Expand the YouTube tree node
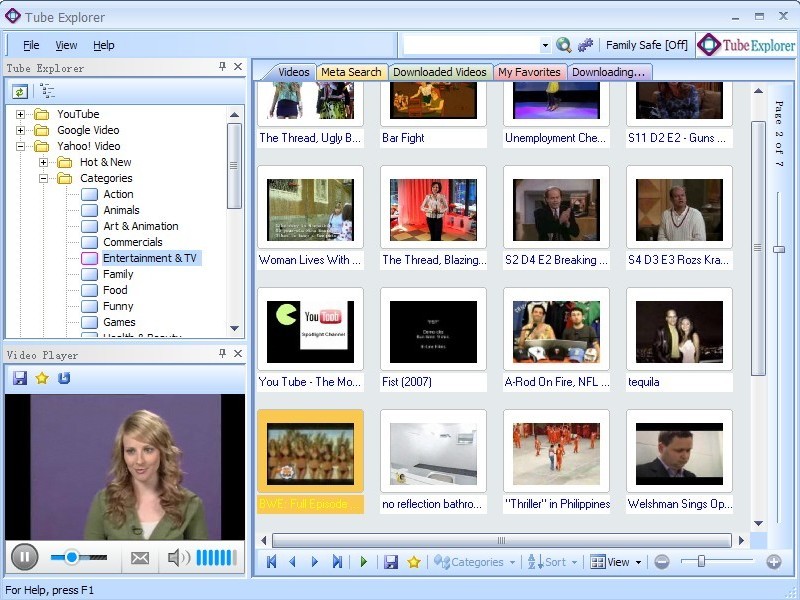 21,114
